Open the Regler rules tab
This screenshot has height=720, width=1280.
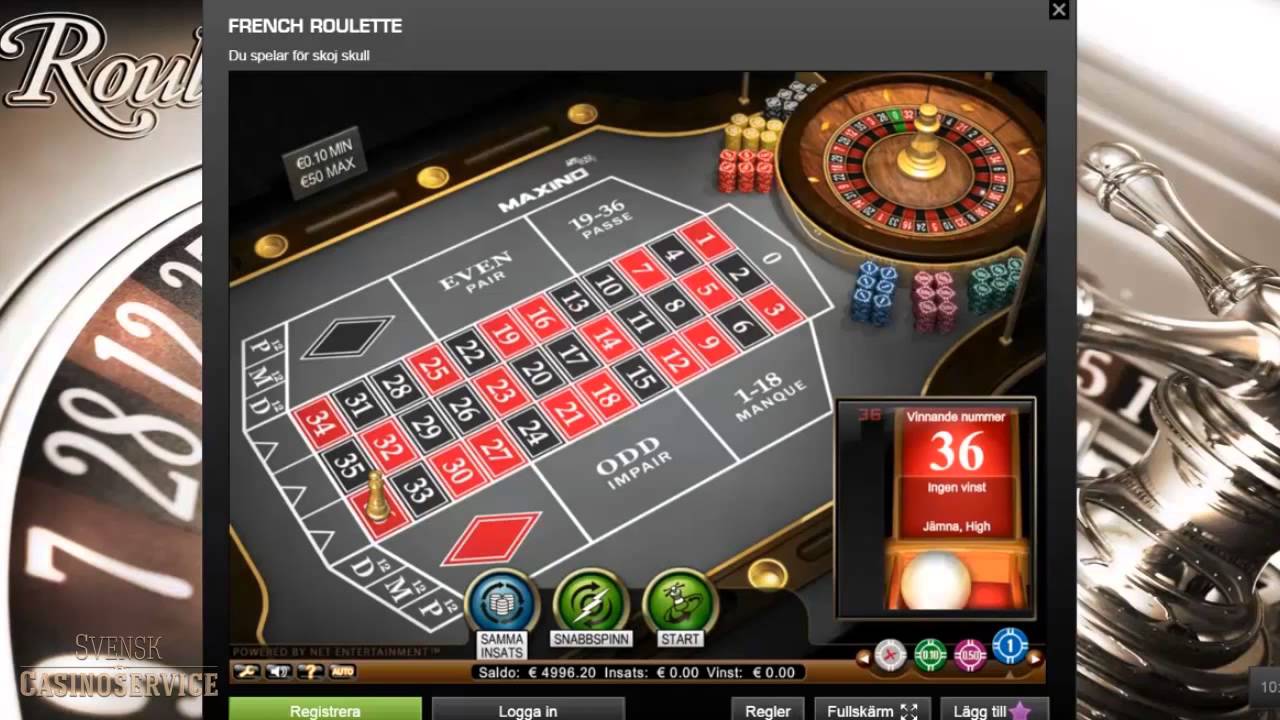pos(768,709)
